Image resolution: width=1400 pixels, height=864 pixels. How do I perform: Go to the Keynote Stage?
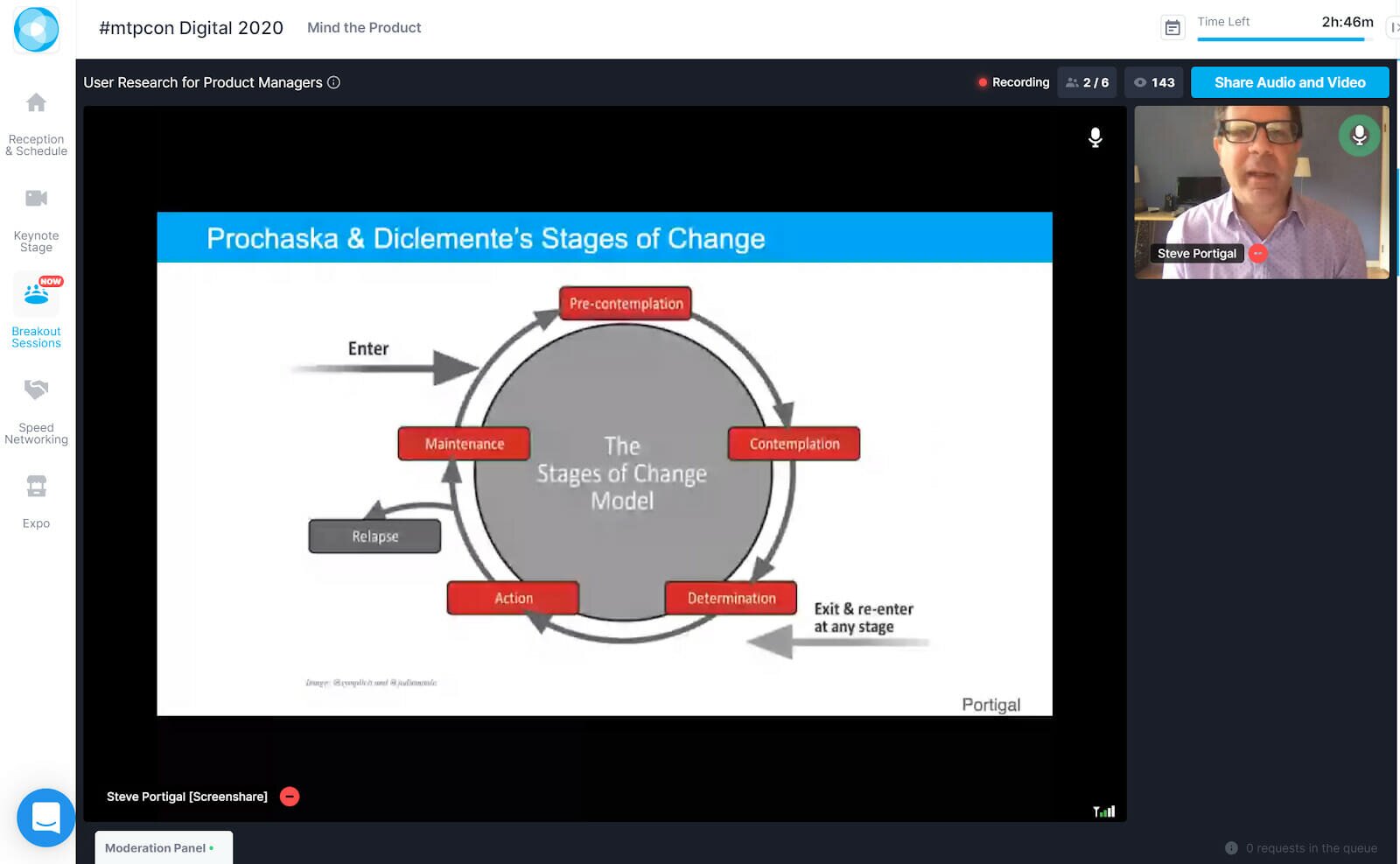[36, 200]
